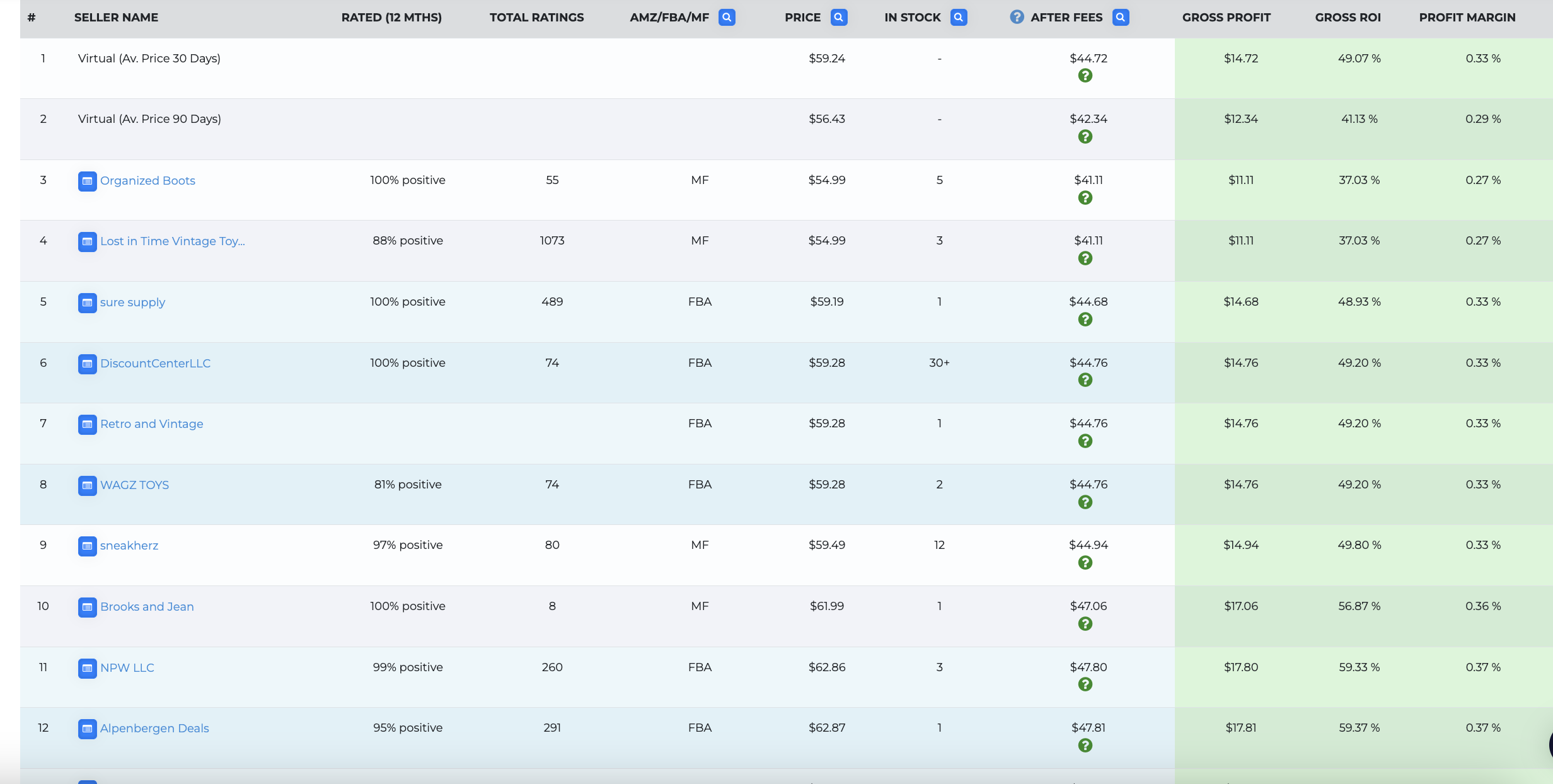Image resolution: width=1553 pixels, height=784 pixels.
Task: Click the IN STOCK column search icon
Action: tap(959, 18)
